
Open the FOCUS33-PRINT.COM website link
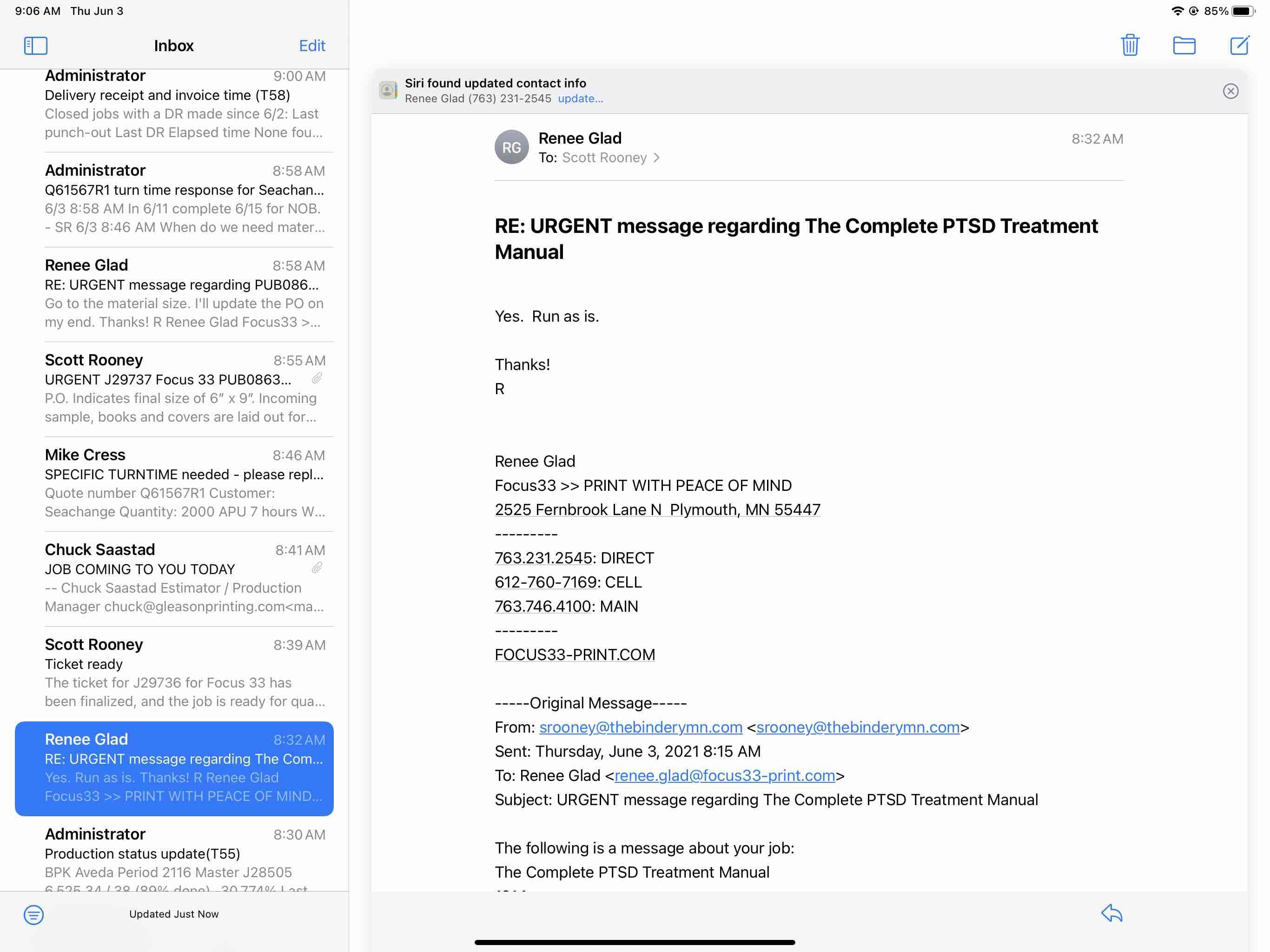[574, 654]
